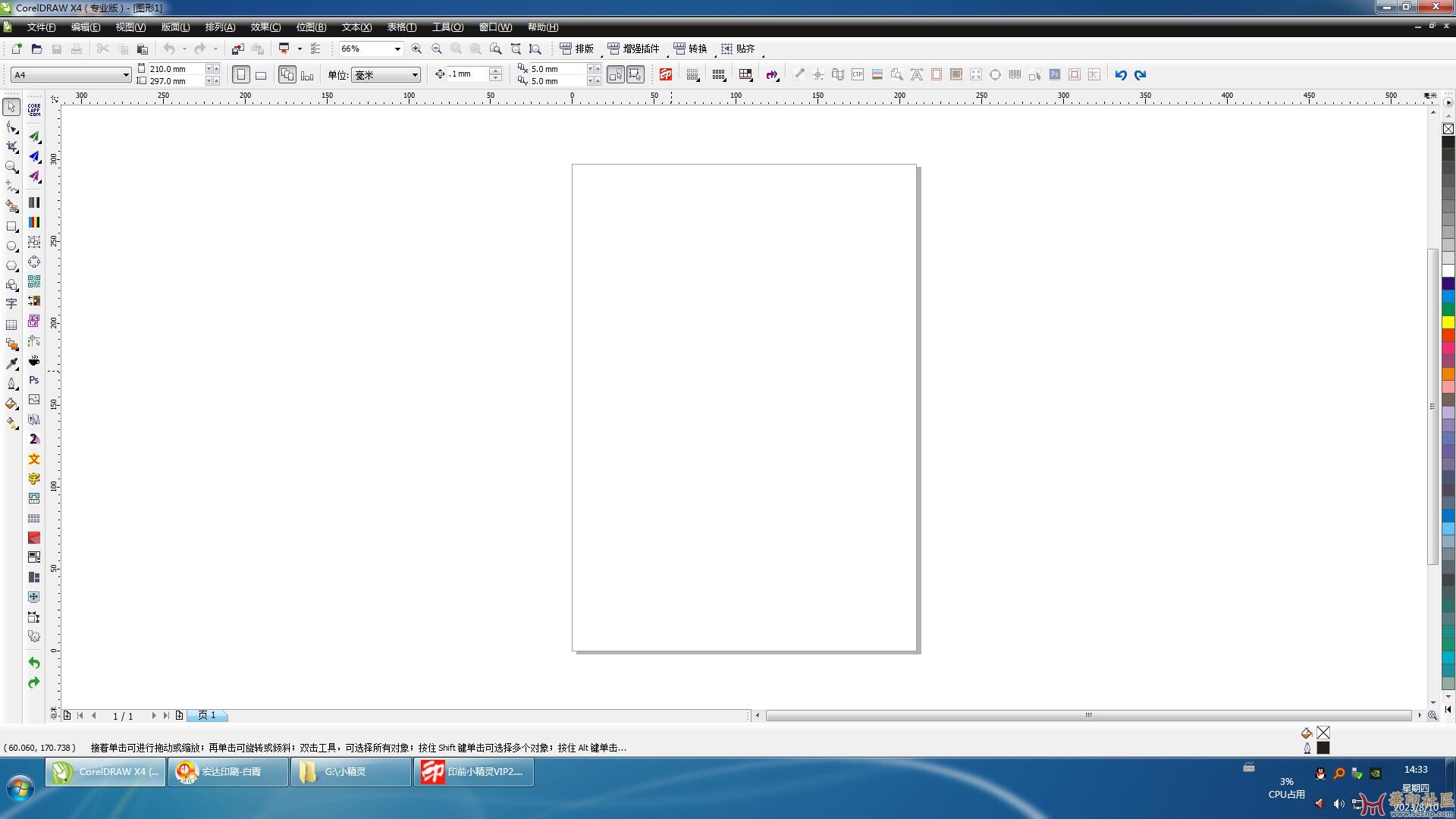Screen dimensions: 1456x819
Task: Set page to landscape orientation
Action: [261, 74]
